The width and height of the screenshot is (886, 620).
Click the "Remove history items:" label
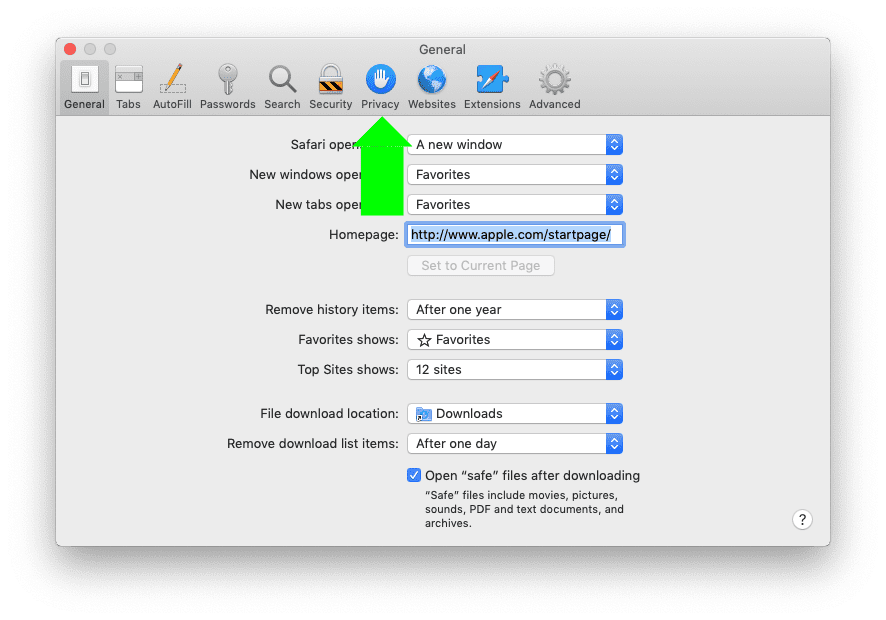click(332, 310)
